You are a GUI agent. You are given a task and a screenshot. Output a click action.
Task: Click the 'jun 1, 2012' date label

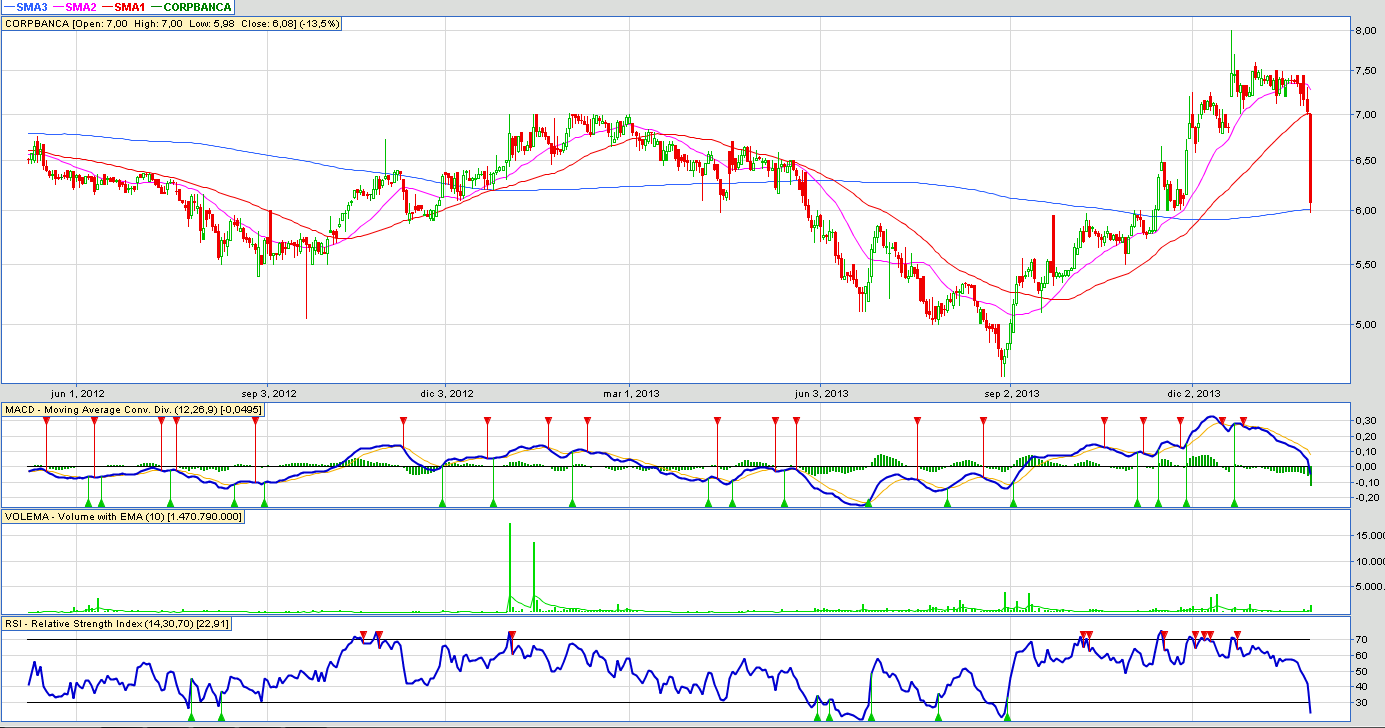point(77,393)
